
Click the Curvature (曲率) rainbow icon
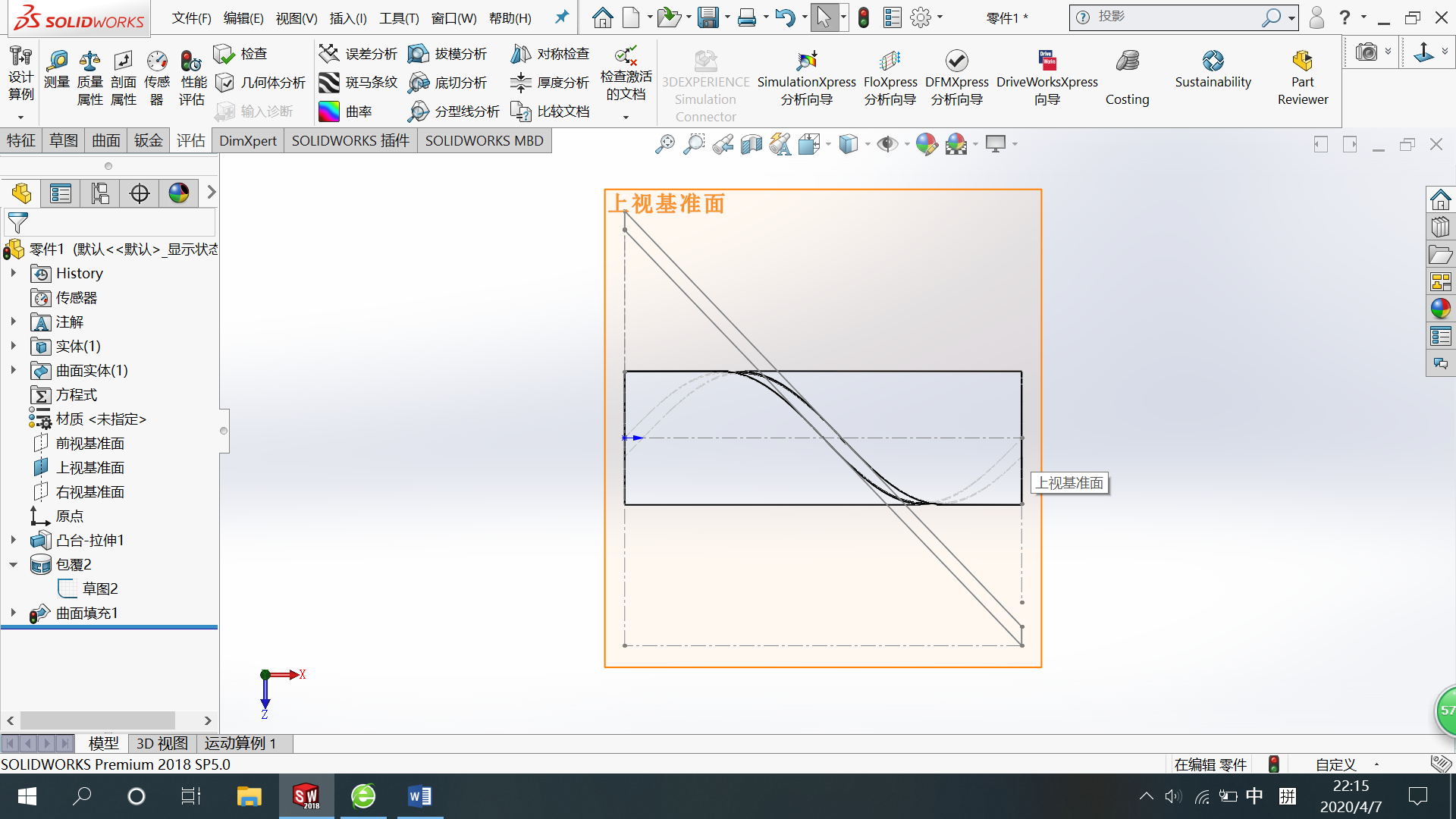(x=329, y=111)
